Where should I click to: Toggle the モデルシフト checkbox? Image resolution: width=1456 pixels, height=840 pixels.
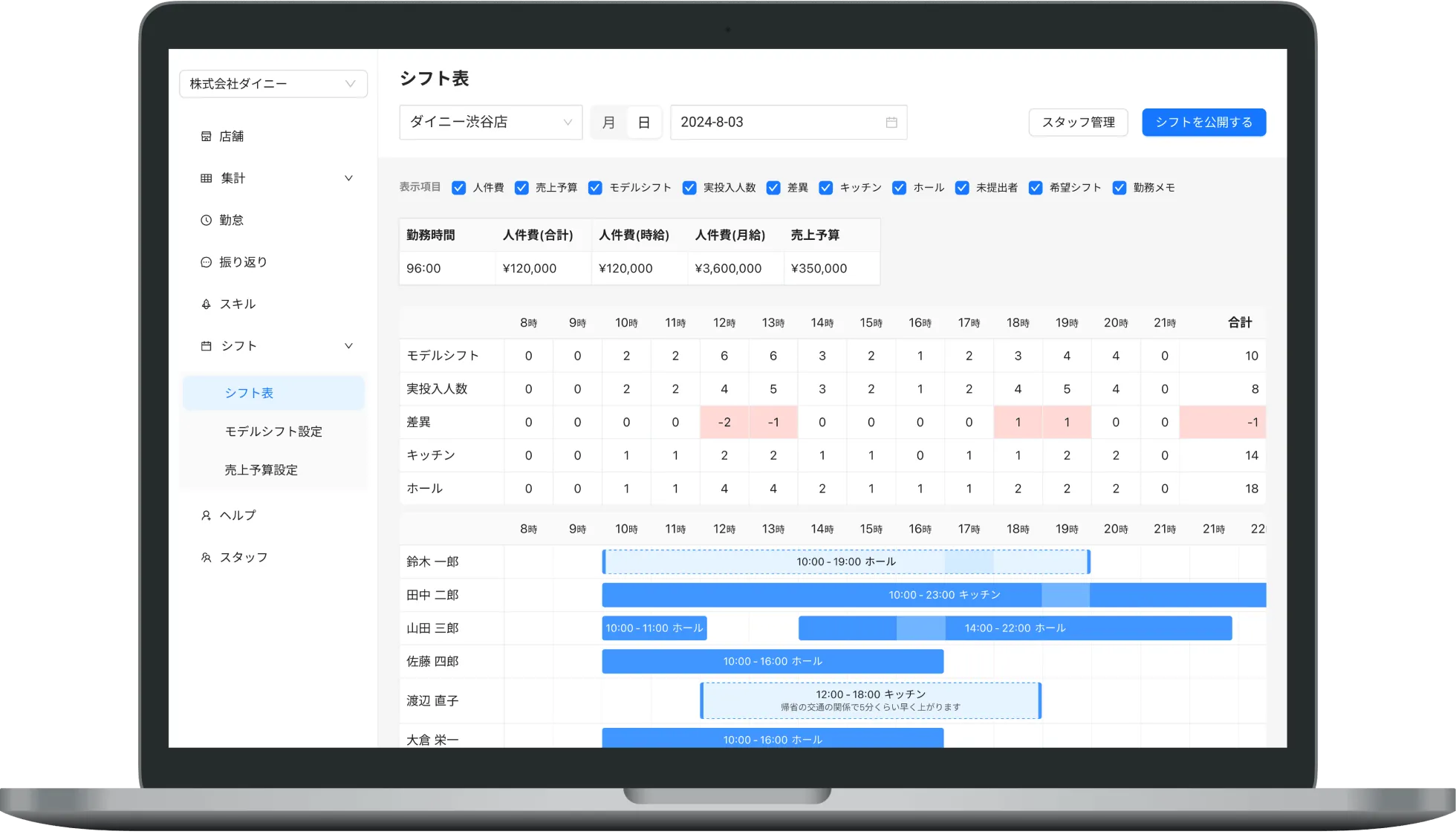(595, 188)
